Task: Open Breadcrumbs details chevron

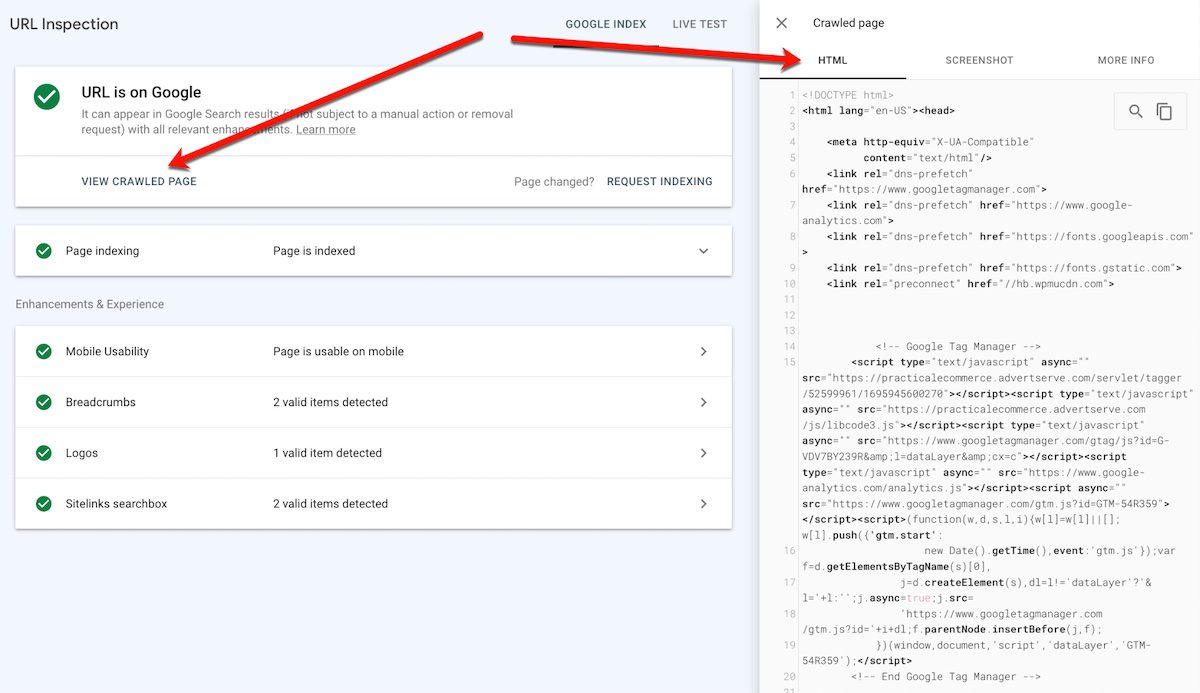Action: (703, 402)
